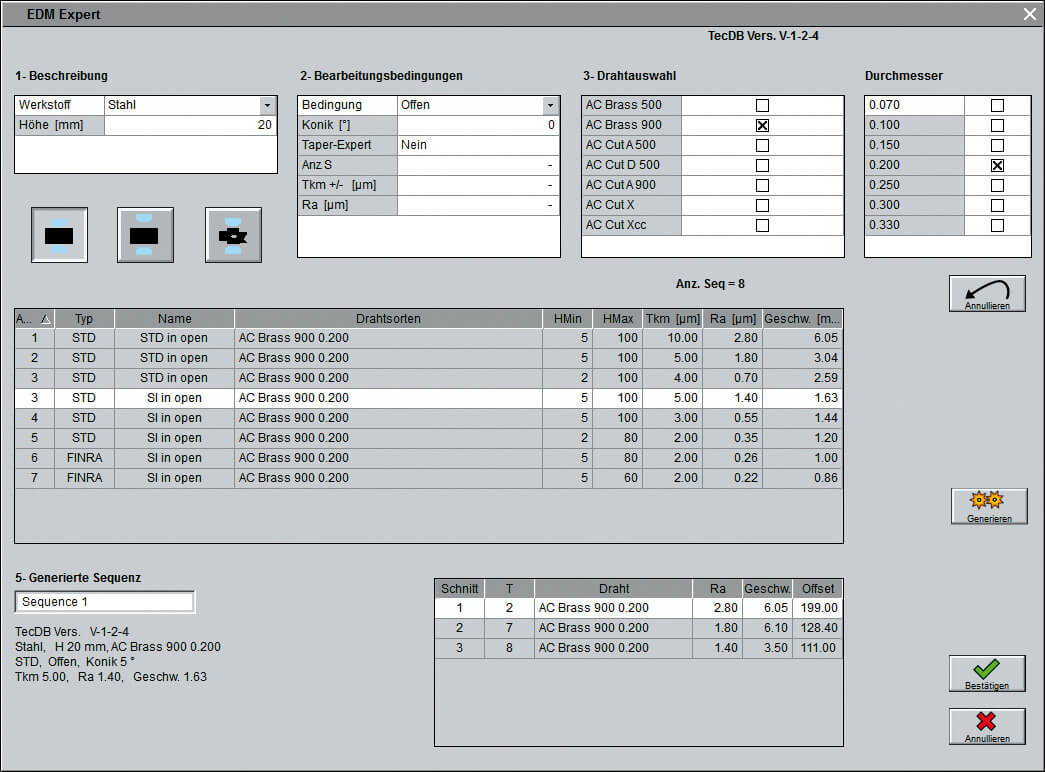This screenshot has width=1045, height=772.
Task: Tick the AC Cut Xcc wire checkbox
Action: pyautogui.click(x=762, y=225)
